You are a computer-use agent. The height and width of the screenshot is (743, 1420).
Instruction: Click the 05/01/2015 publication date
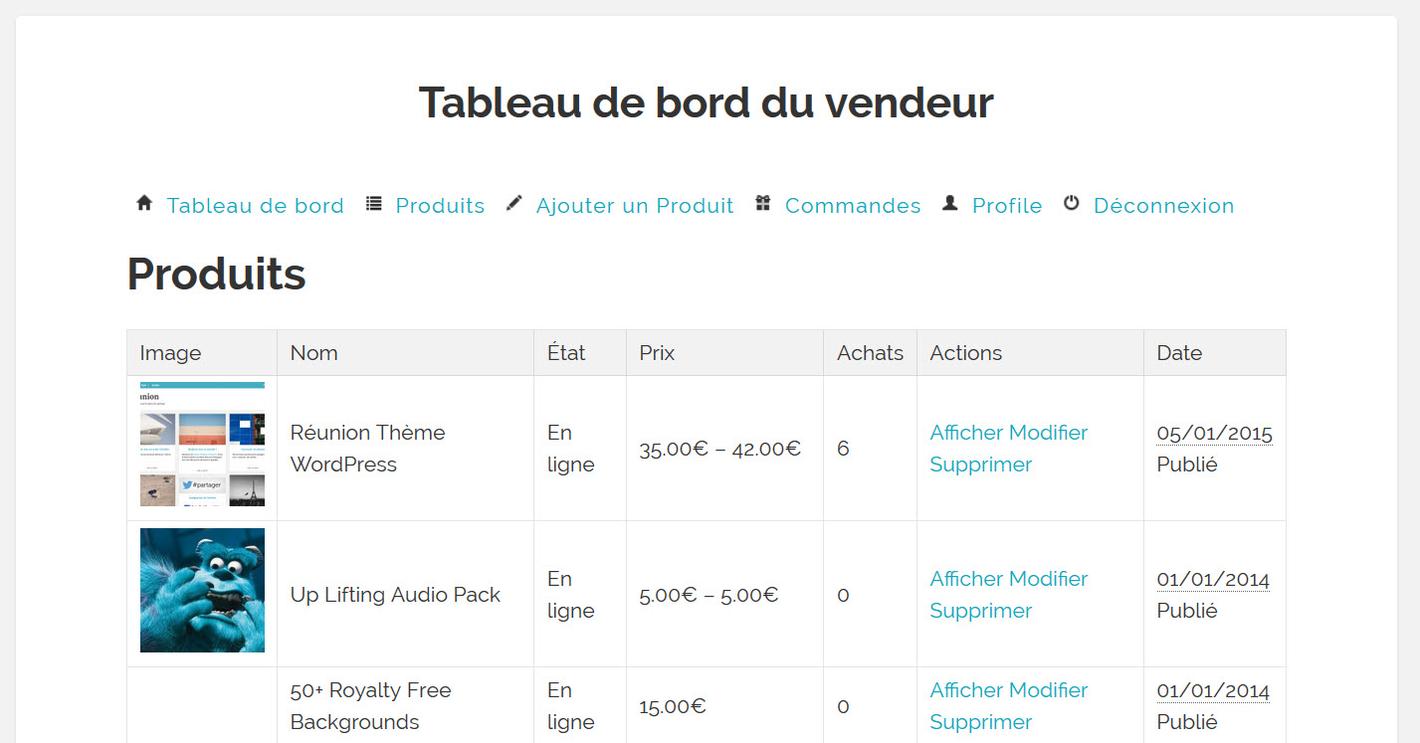[1214, 433]
